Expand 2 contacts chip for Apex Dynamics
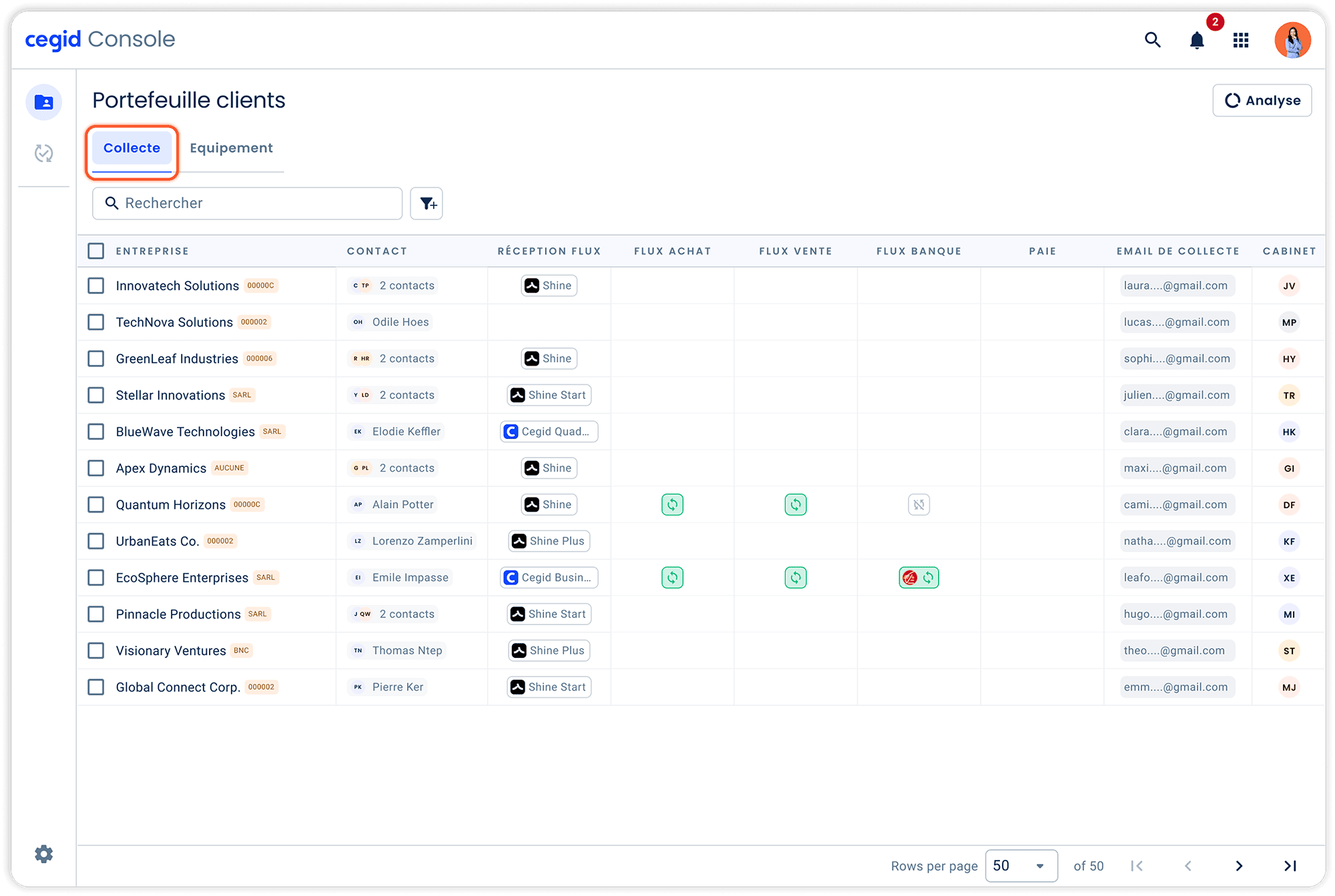 [393, 468]
